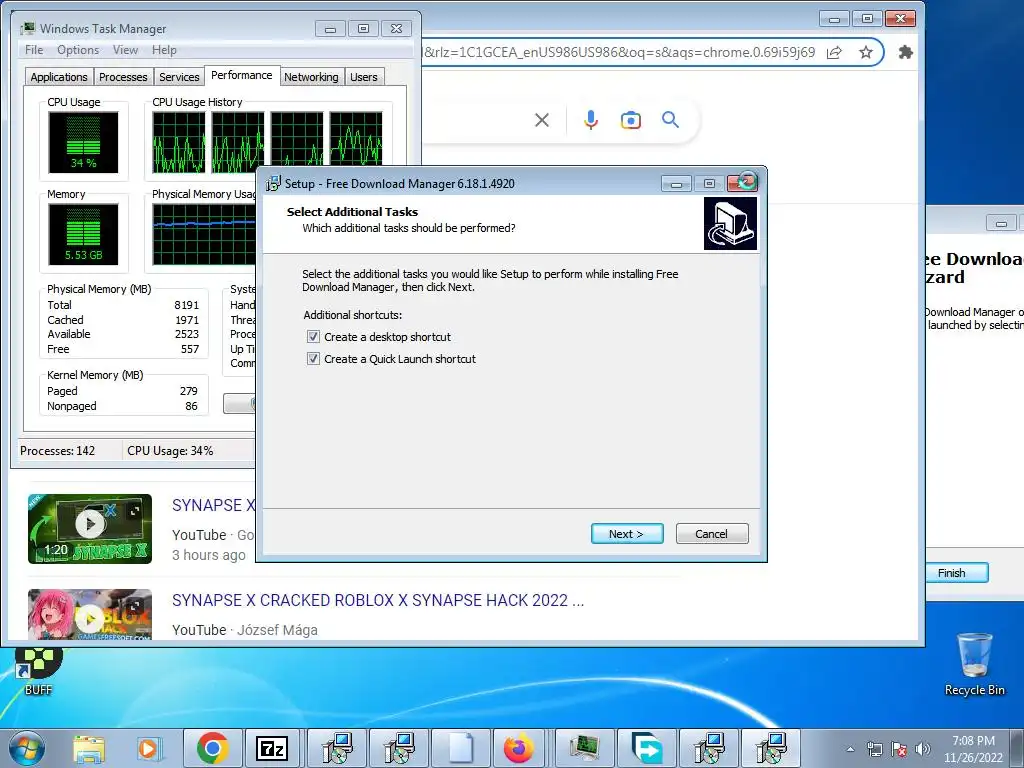
Task: Open SYNAPSE X CRACKED ROBLOX video link
Action: 378,600
